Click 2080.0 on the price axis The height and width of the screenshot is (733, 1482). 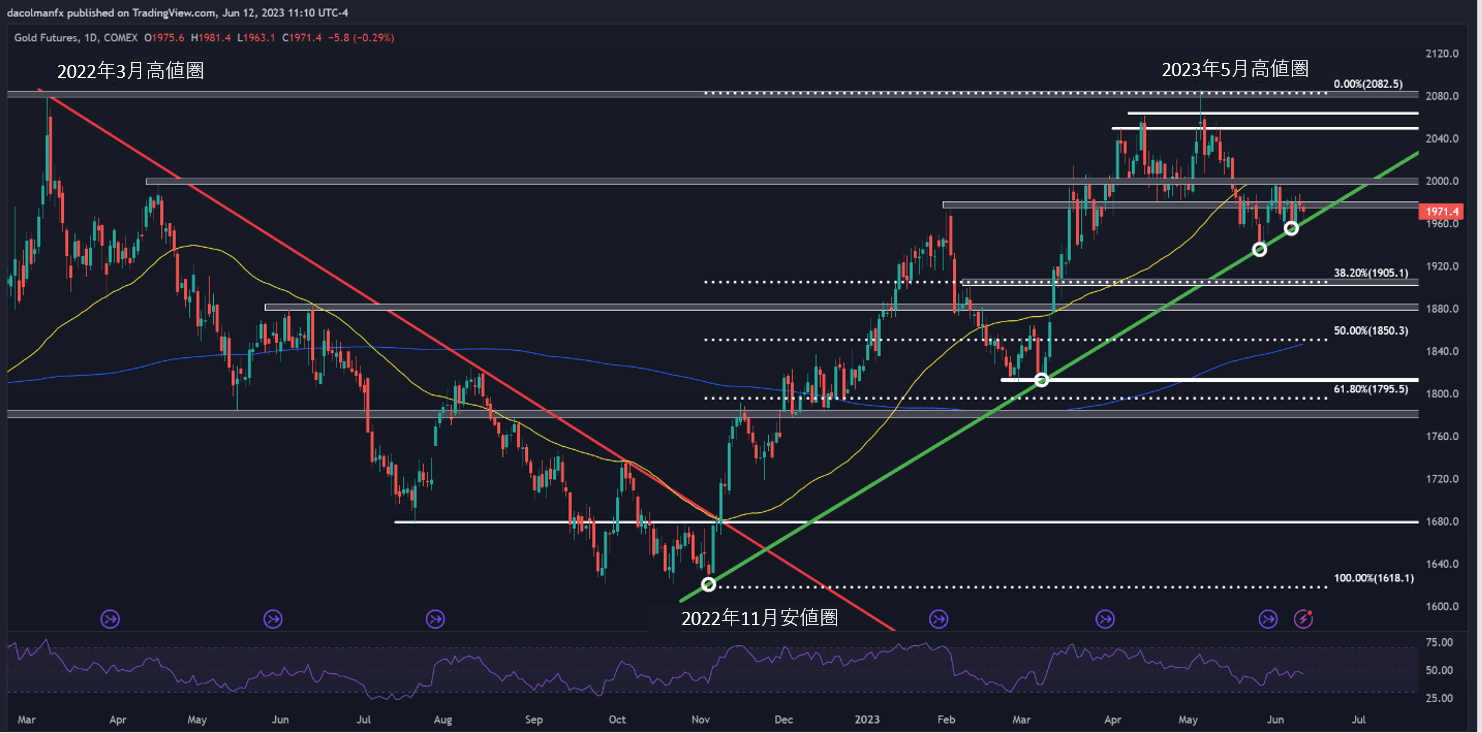point(1443,96)
